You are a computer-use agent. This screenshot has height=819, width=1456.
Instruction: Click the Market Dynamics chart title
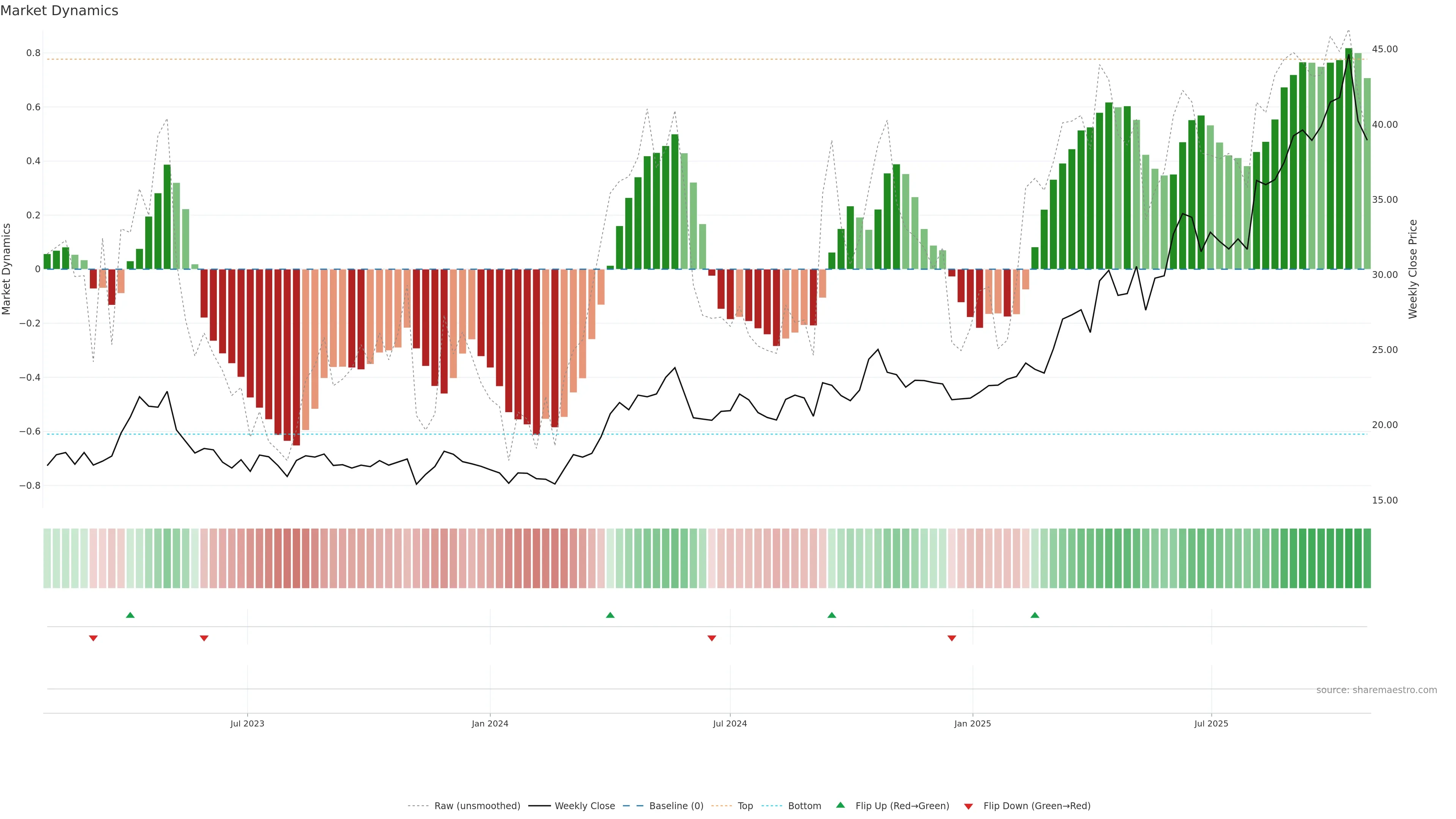coord(60,11)
